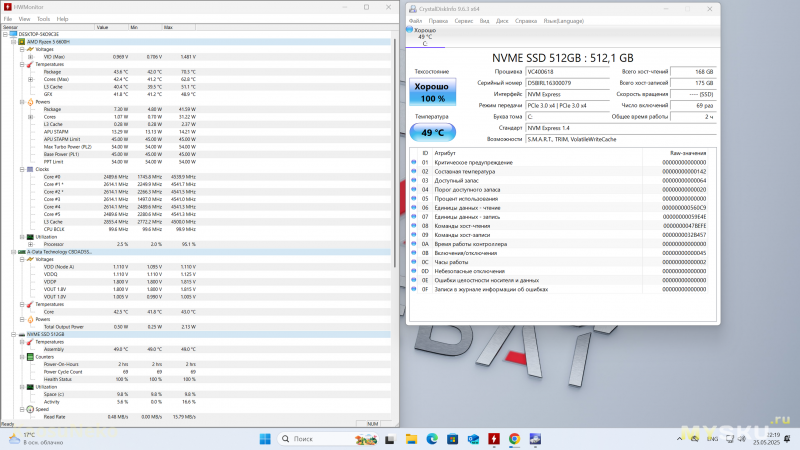This screenshot has height=450, width=800.
Task: Click the thermometer icon under AMD Ryzen 5
Action: tap(30, 64)
